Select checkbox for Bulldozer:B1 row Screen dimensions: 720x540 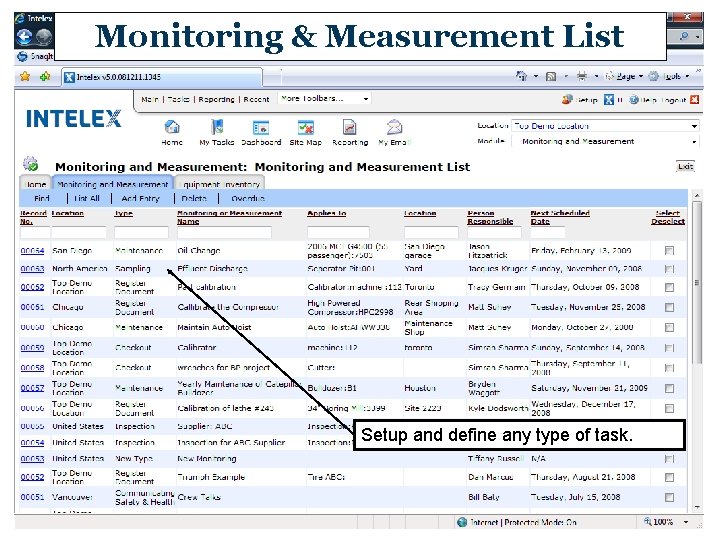pos(669,388)
